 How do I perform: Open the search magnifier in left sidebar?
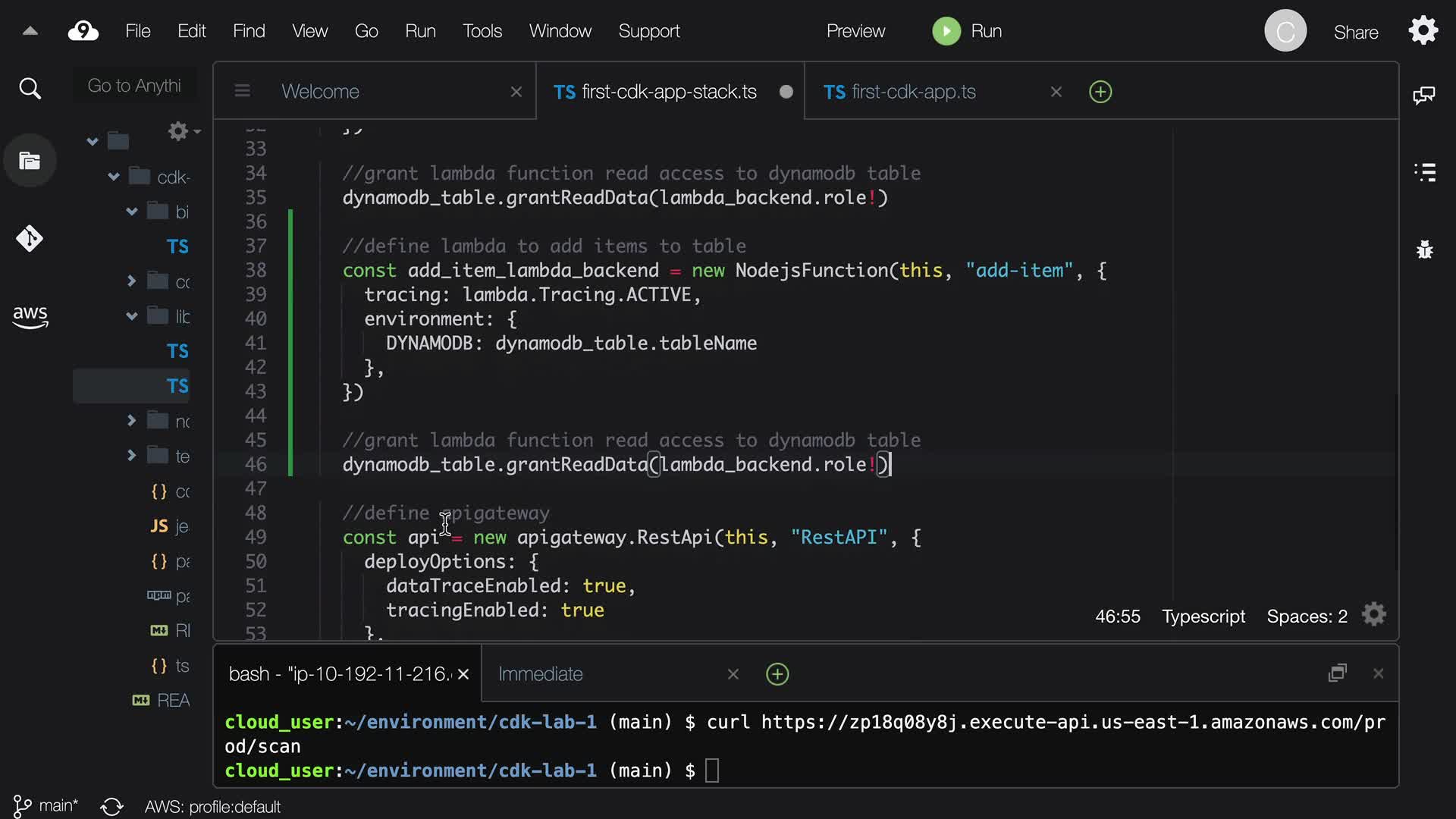coord(30,89)
